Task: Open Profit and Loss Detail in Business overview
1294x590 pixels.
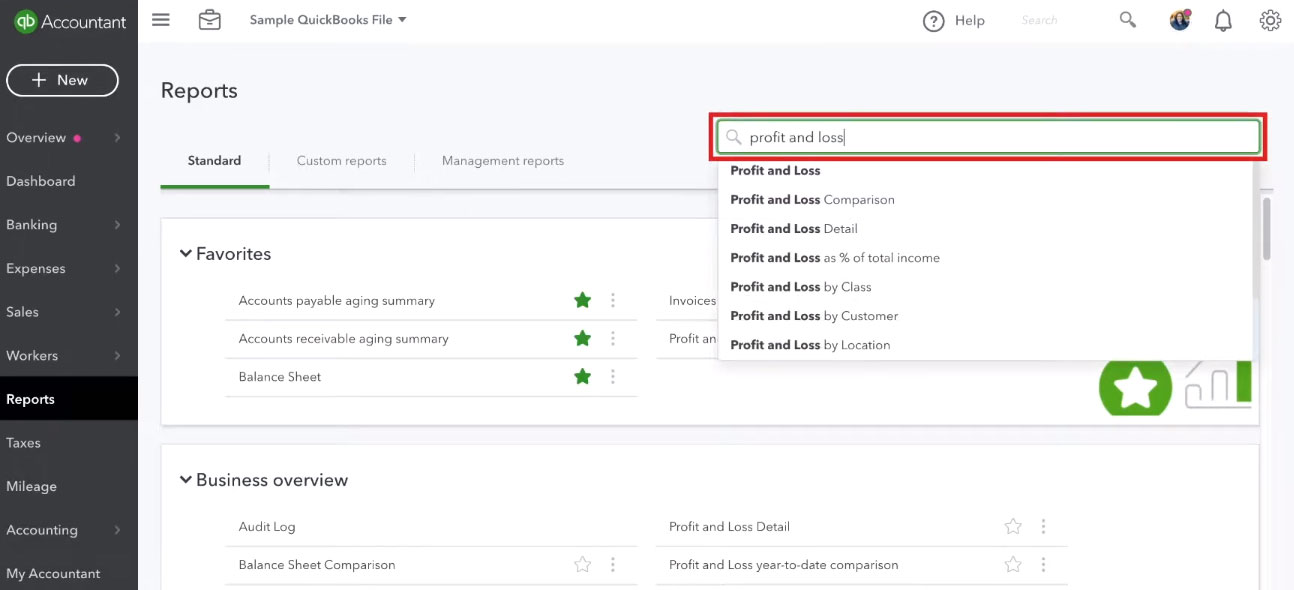Action: (x=729, y=527)
